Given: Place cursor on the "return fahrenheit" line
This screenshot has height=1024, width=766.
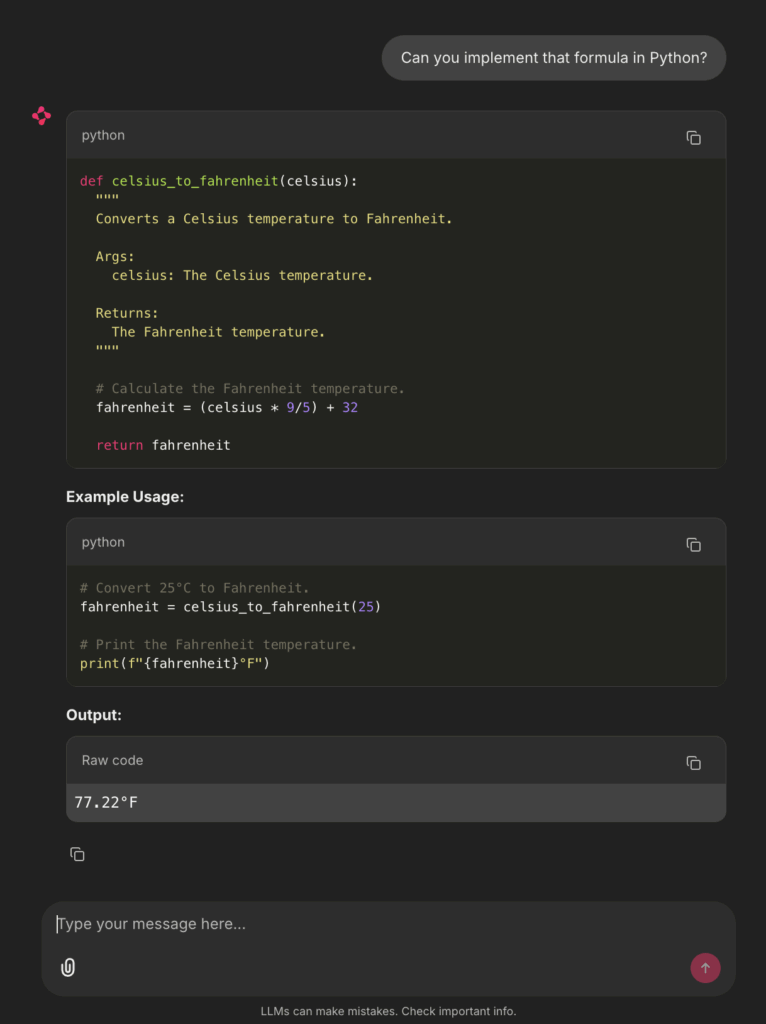Looking at the screenshot, I should coord(163,445).
